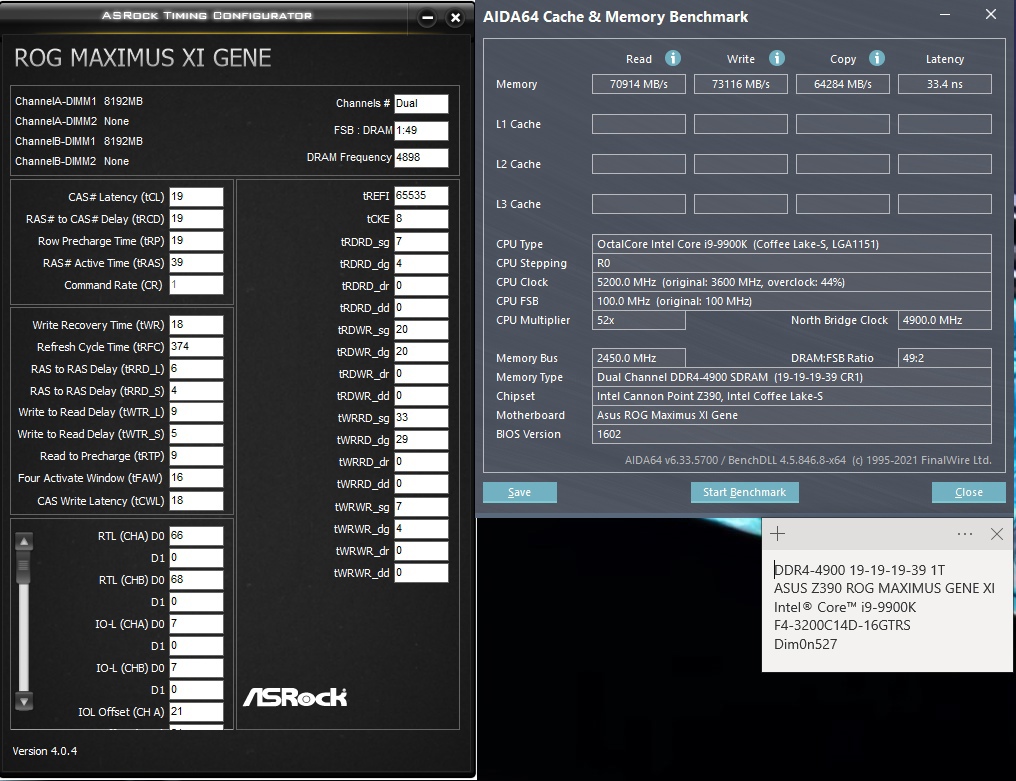The width and height of the screenshot is (1016, 781).
Task: Click the Read info icon in AIDA64
Action: (673, 58)
